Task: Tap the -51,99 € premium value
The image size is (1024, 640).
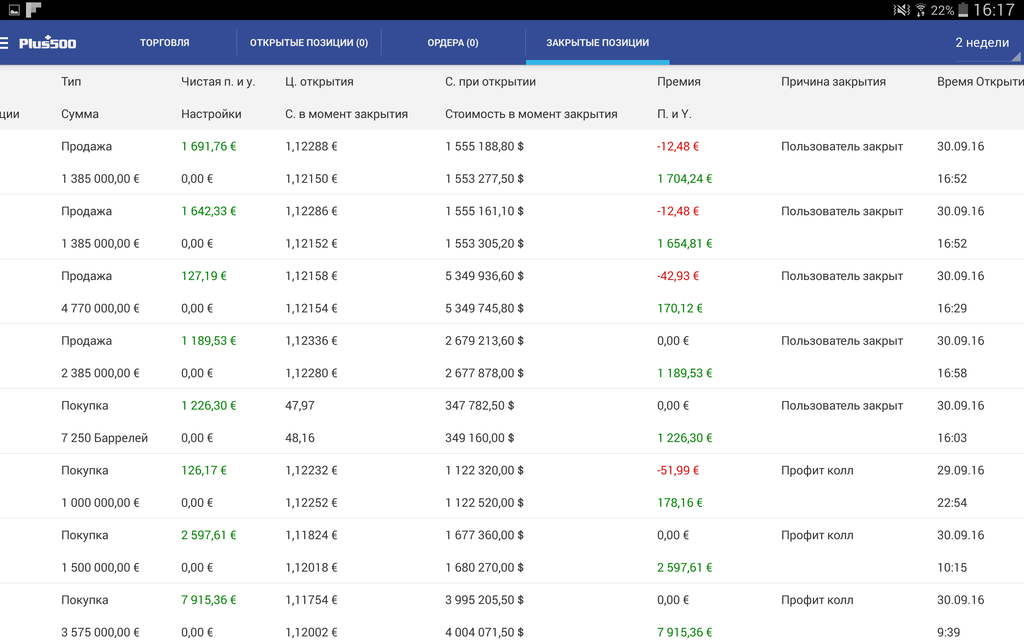Action: pyautogui.click(x=678, y=470)
